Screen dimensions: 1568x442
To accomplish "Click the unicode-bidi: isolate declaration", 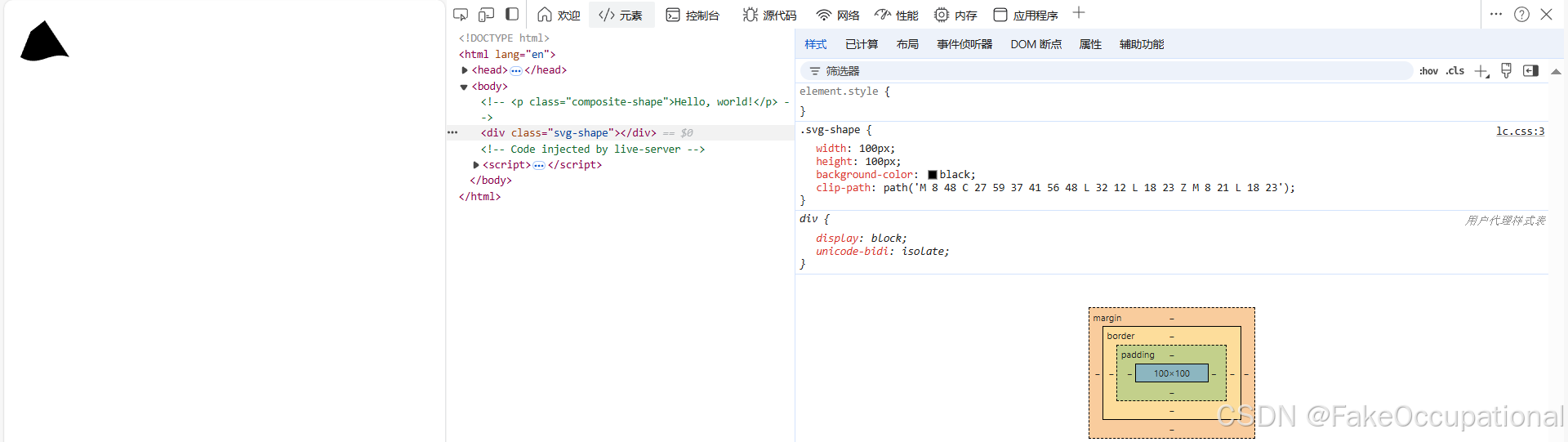I will point(883,252).
